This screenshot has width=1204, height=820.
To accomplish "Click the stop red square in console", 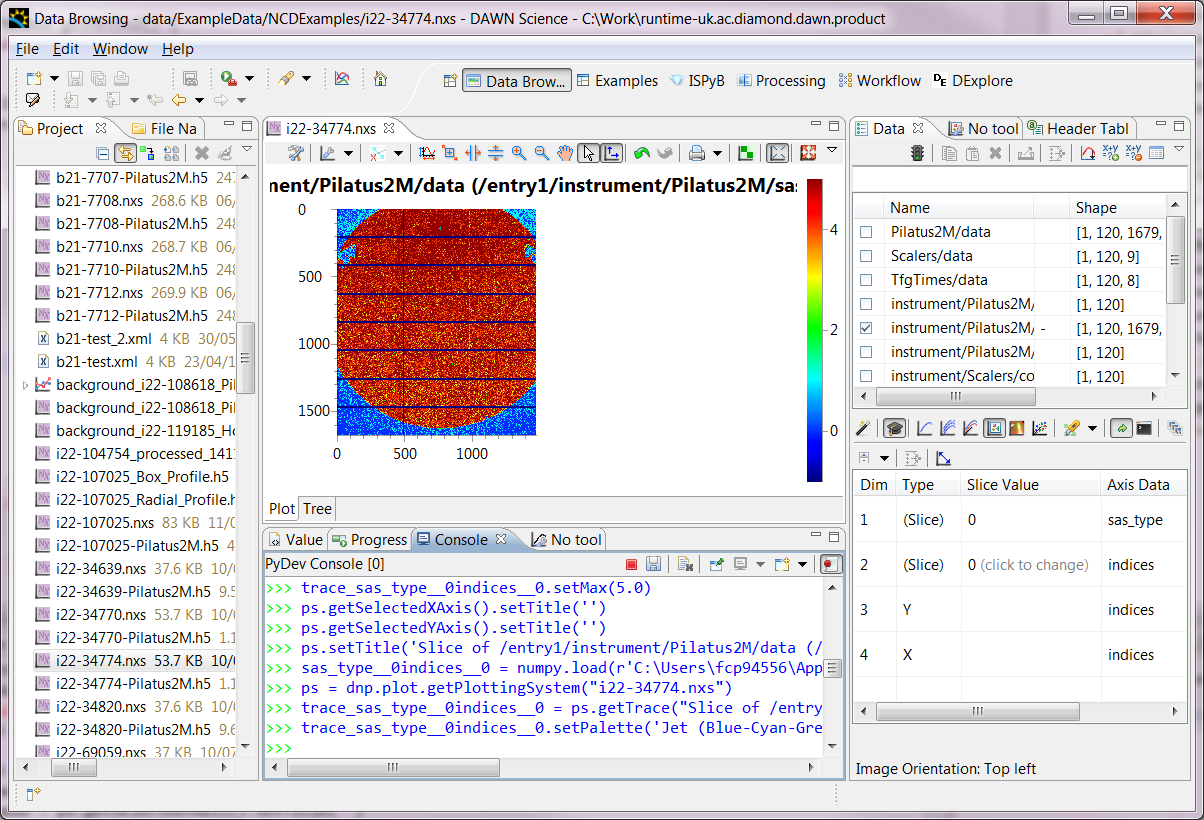I will [630, 564].
